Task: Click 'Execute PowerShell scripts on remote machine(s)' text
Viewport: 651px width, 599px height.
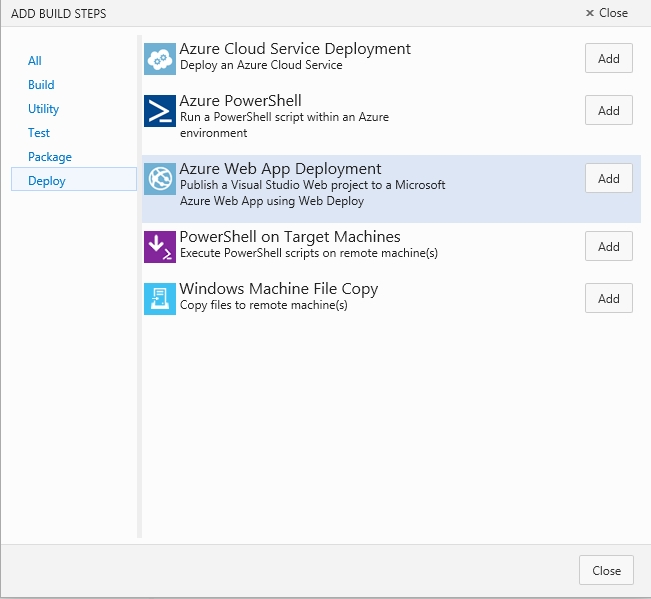Action: tap(309, 253)
